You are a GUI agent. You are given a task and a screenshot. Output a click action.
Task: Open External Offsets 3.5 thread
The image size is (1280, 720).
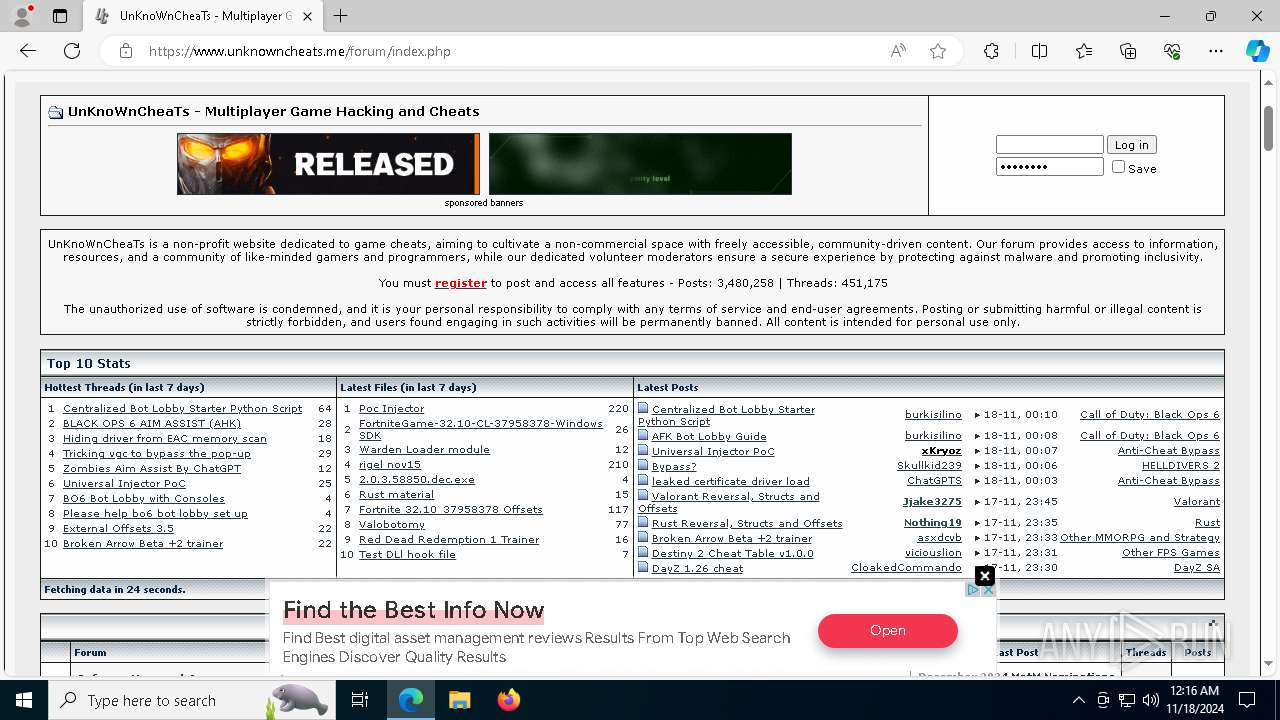tap(118, 528)
